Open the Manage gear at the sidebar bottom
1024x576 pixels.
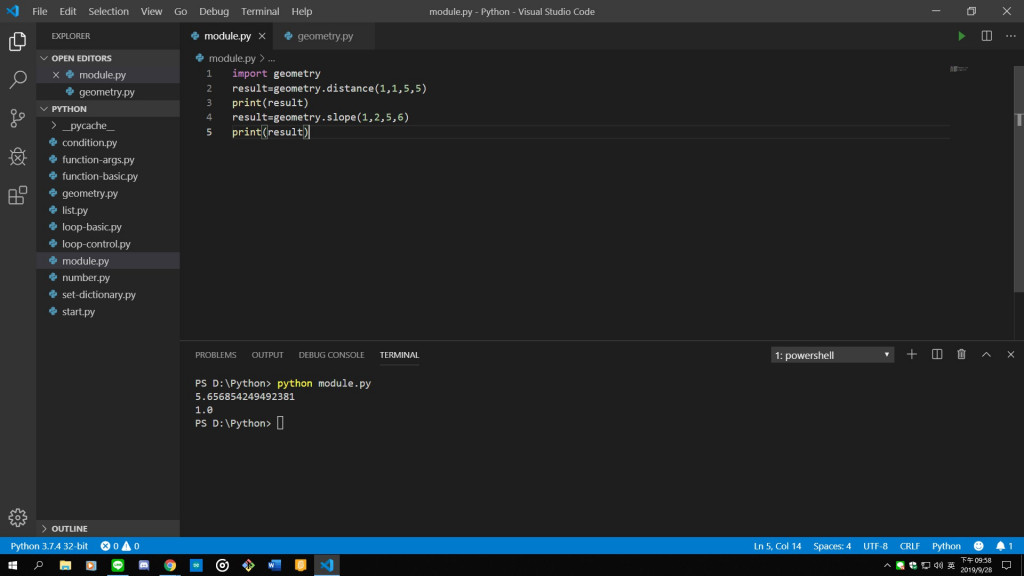click(18, 517)
